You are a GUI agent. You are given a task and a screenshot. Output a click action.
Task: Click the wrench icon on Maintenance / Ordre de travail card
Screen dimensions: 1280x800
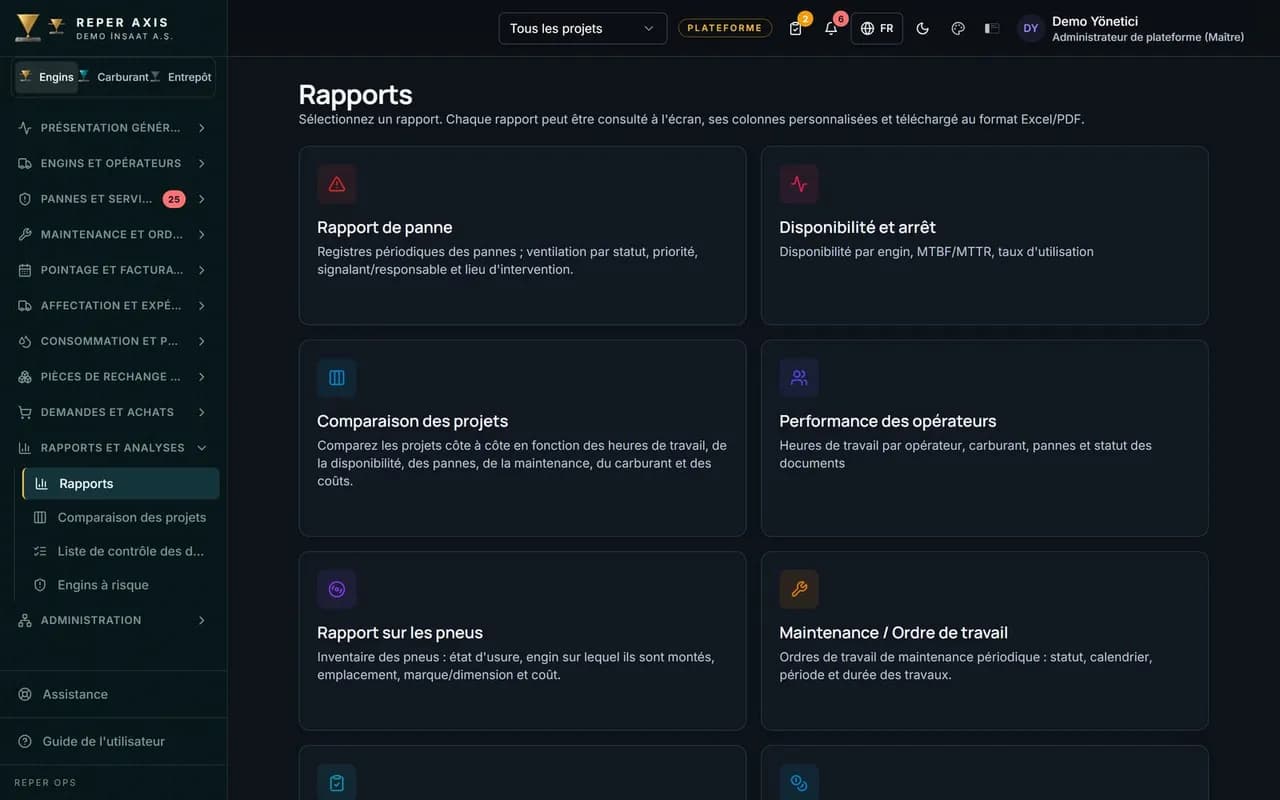click(799, 589)
